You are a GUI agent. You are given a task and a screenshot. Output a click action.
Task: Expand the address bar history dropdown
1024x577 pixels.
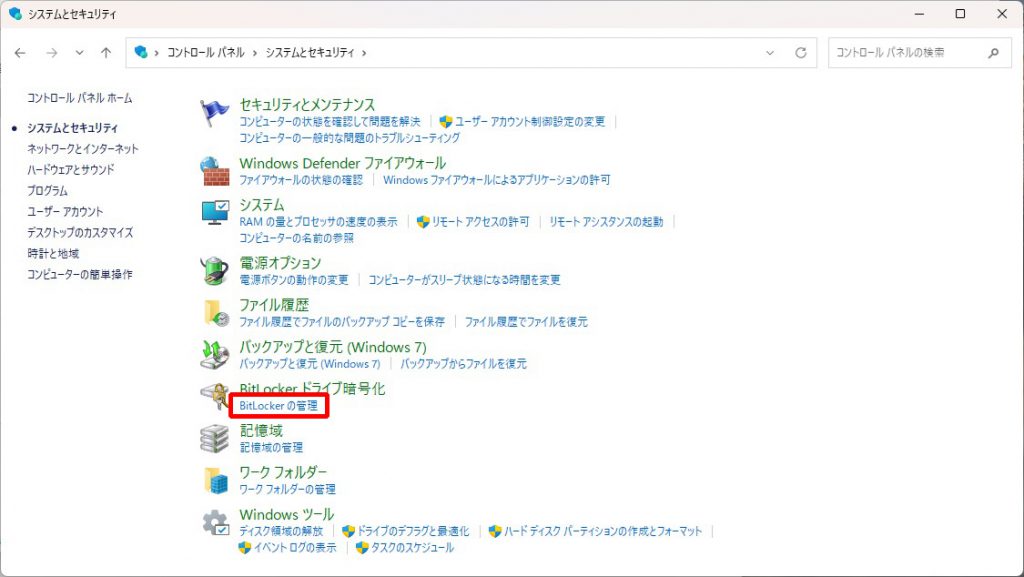tap(770, 53)
